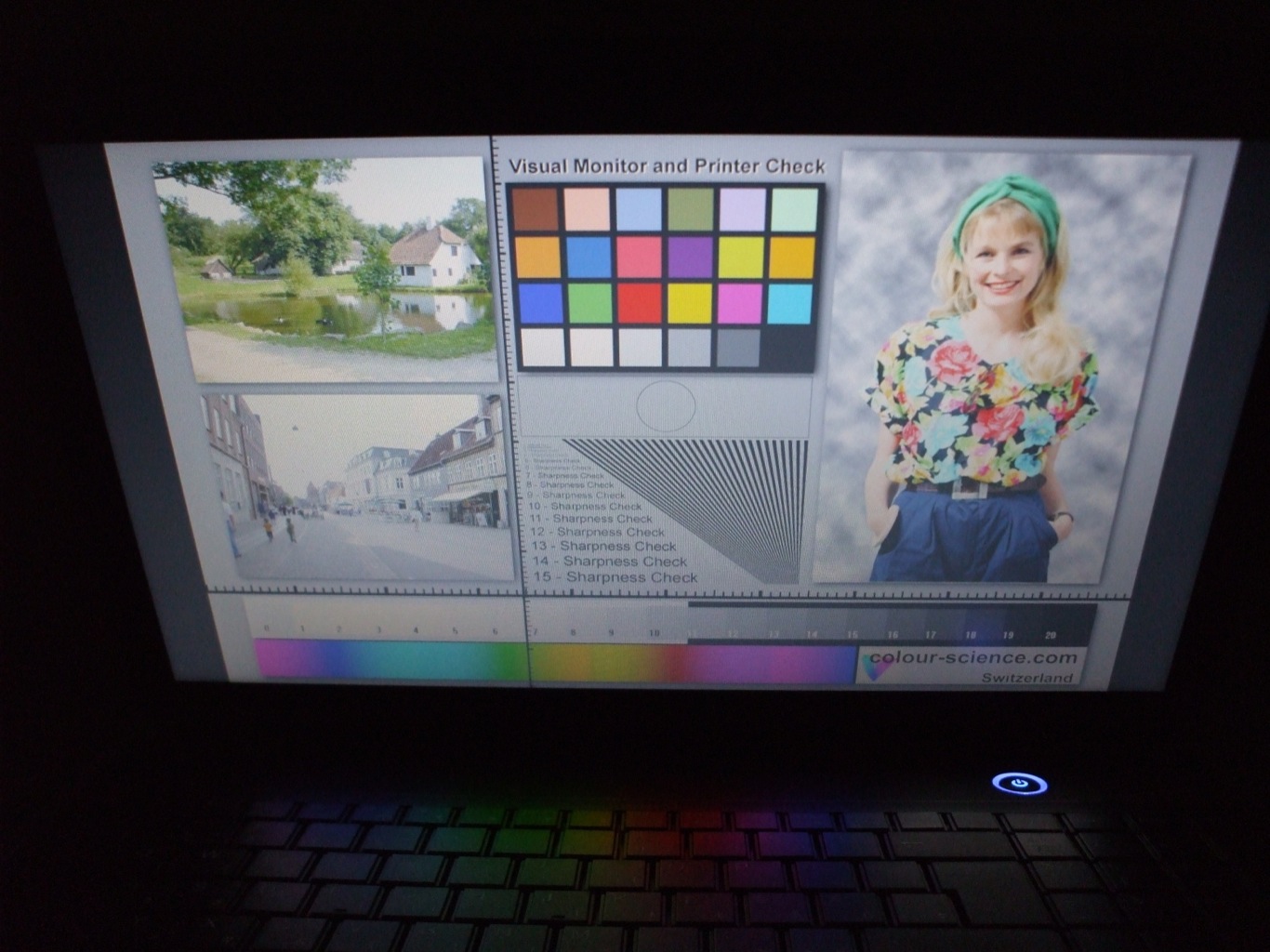The width and height of the screenshot is (1270, 952).
Task: Click the 'Switzerland' text under the logo
Action: tap(1026, 678)
